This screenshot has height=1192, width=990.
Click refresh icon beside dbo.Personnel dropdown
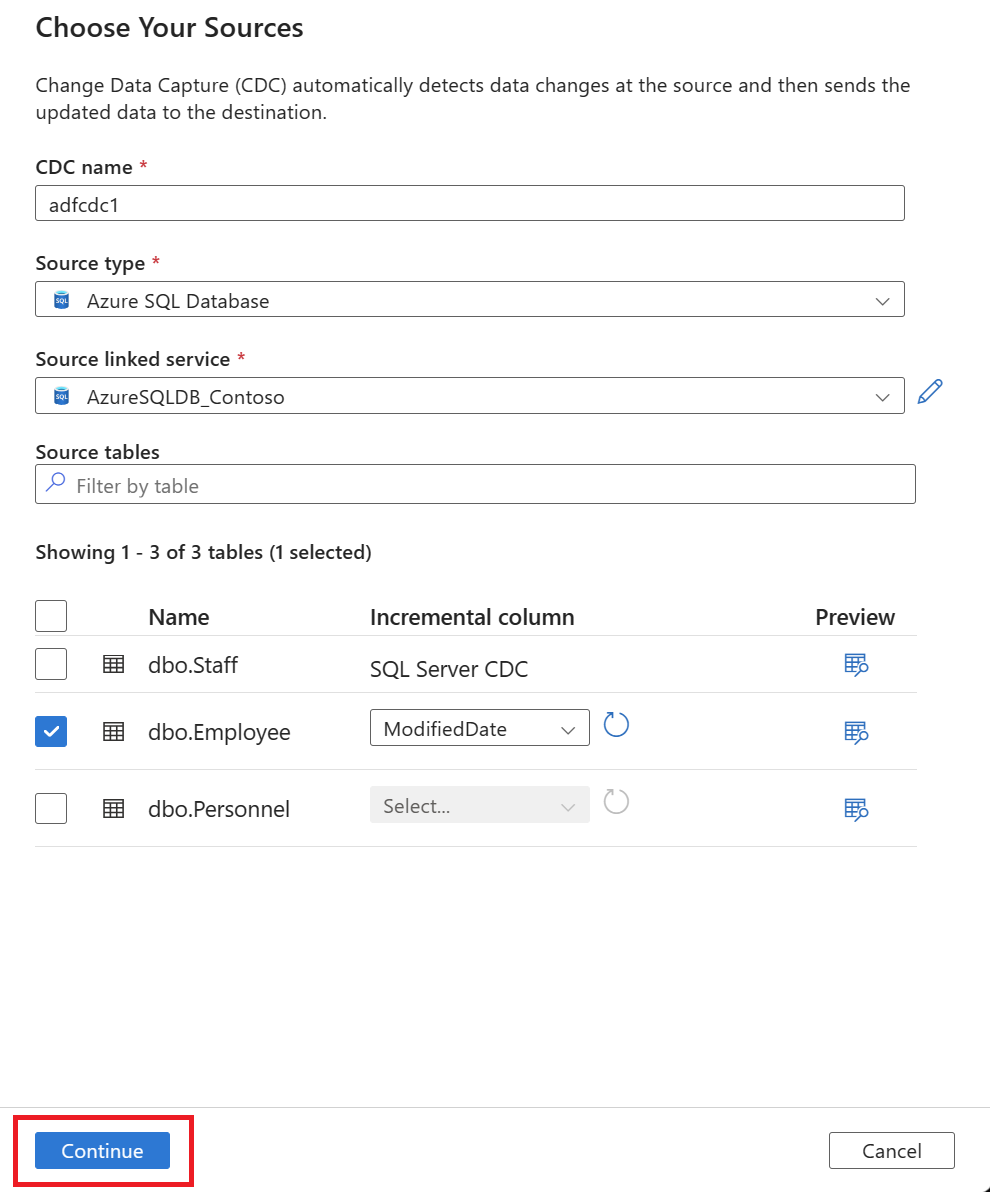click(616, 802)
